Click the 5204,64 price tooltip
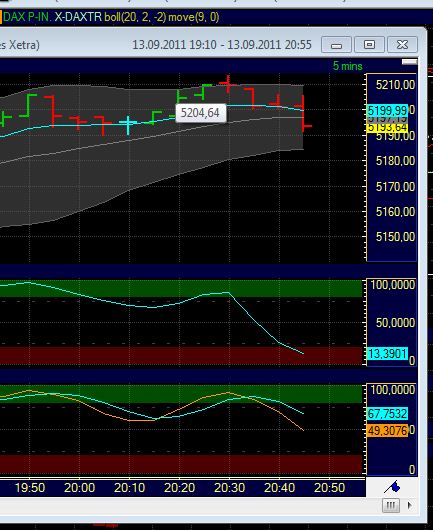 tap(200, 113)
